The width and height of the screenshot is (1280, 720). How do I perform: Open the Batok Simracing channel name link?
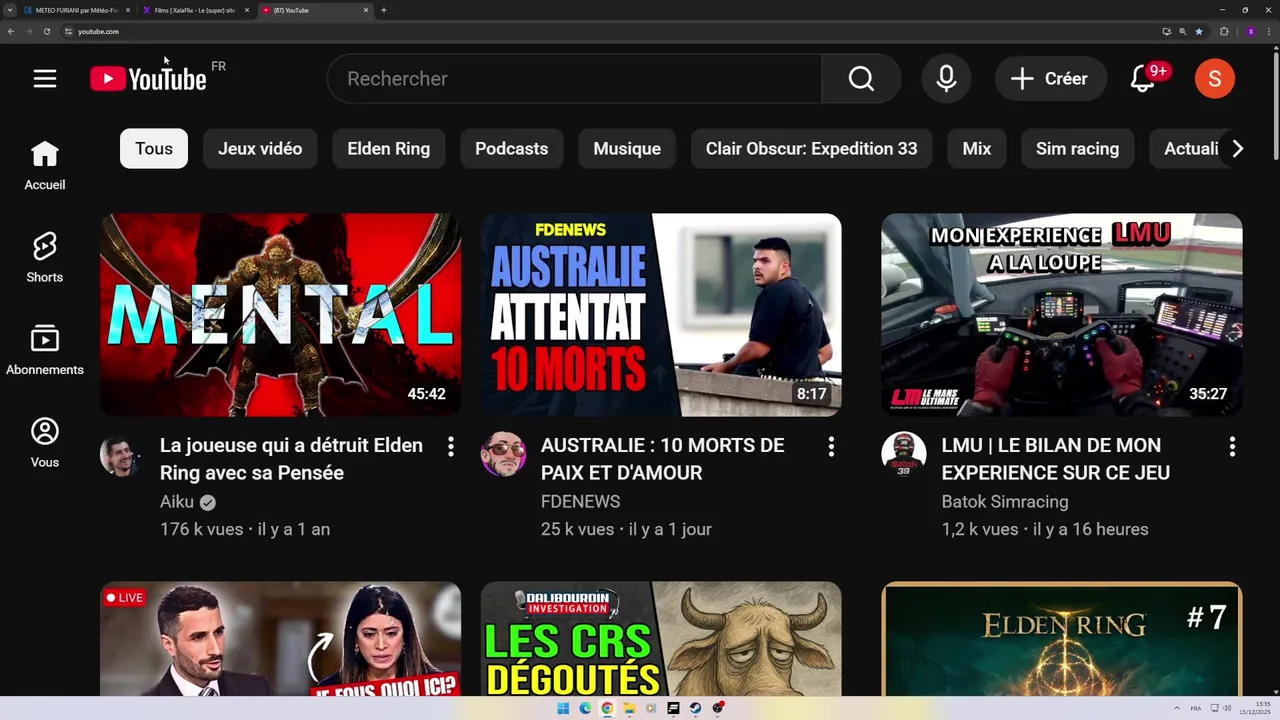point(1005,502)
